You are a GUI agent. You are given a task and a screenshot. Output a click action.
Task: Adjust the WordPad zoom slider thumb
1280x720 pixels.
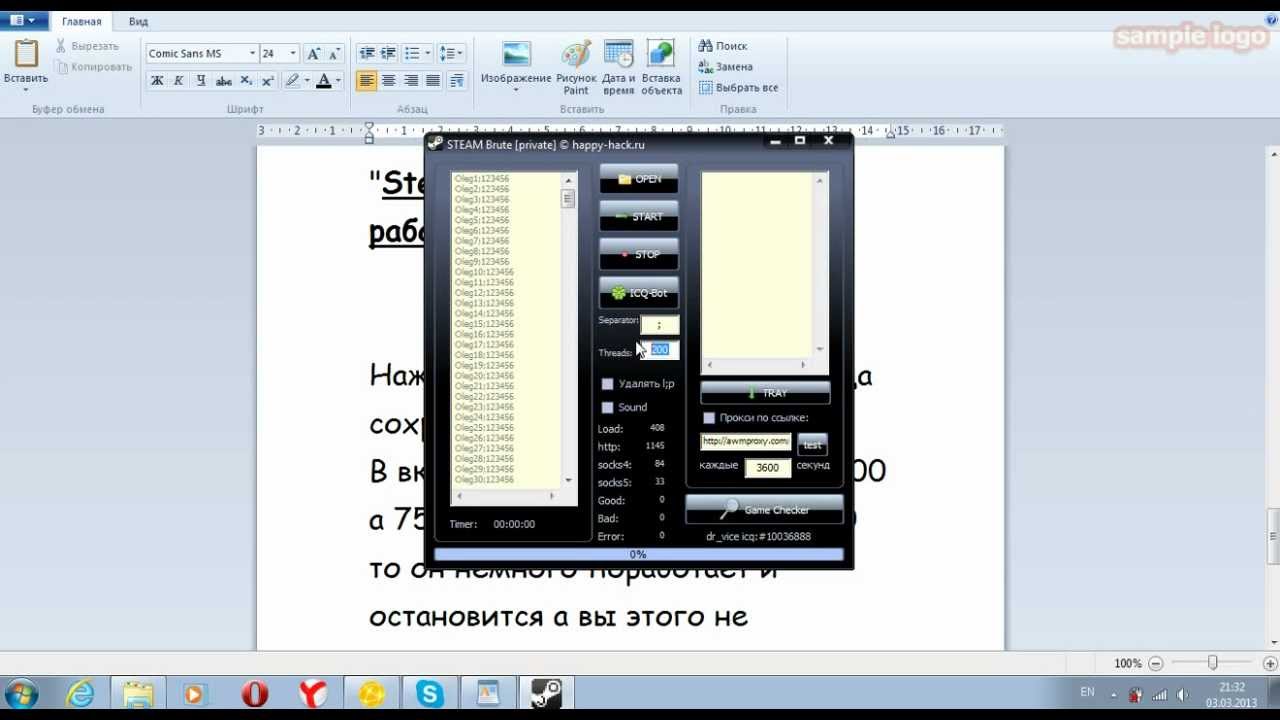click(x=1212, y=663)
